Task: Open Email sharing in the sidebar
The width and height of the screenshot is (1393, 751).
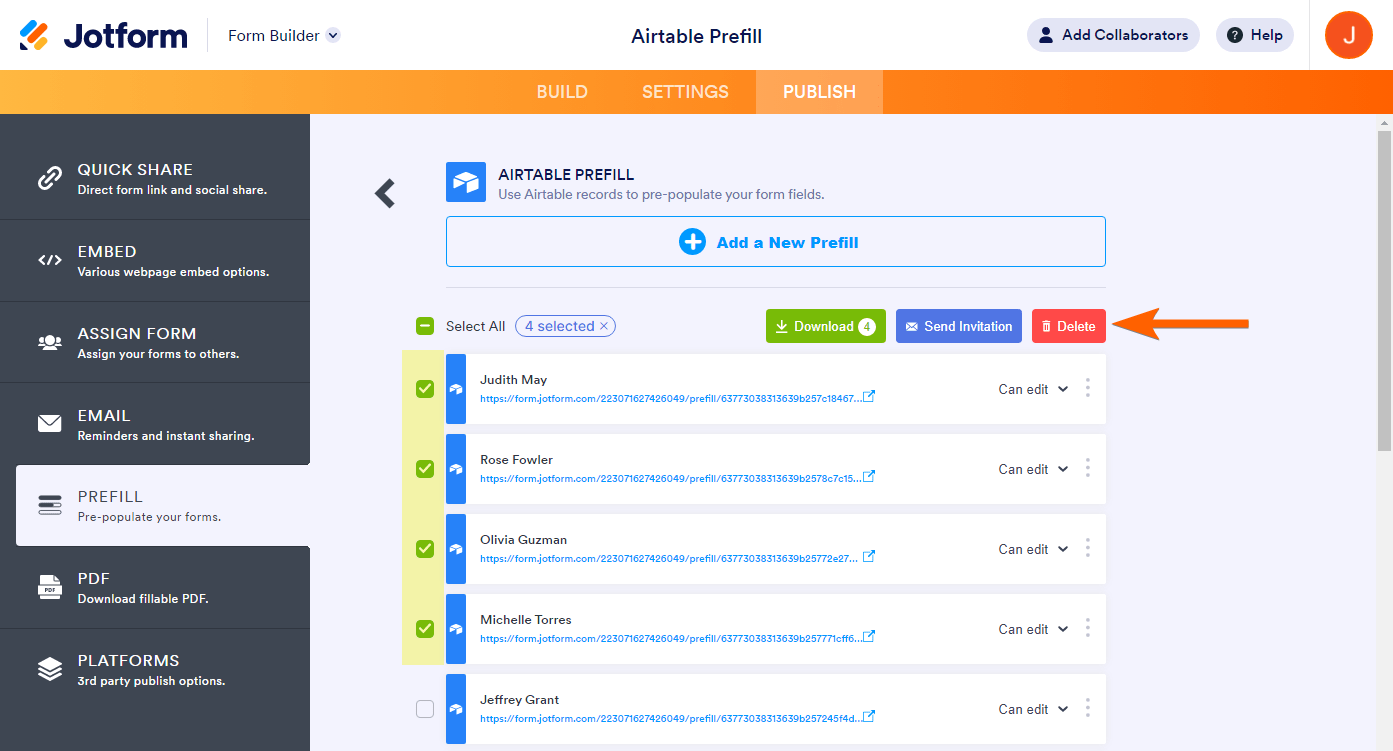Action: point(155,424)
